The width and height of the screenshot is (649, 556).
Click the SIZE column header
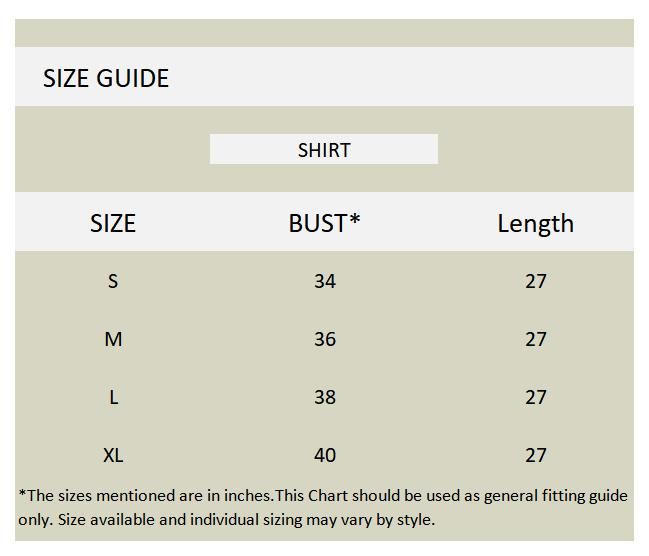113,223
